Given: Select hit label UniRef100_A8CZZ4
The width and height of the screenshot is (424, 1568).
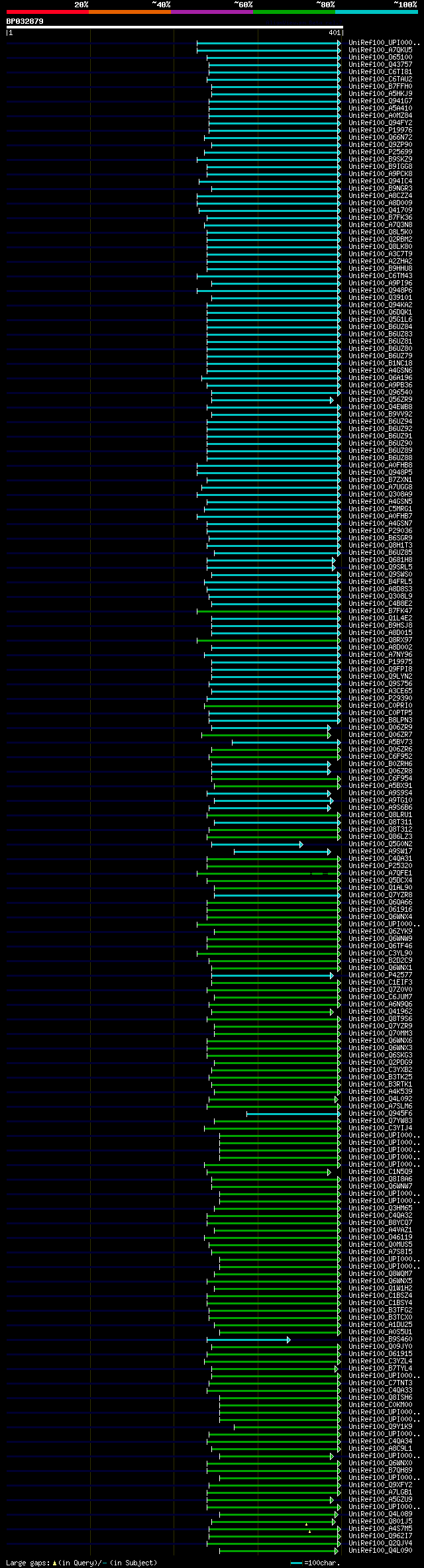Looking at the screenshot, I should (x=380, y=196).
